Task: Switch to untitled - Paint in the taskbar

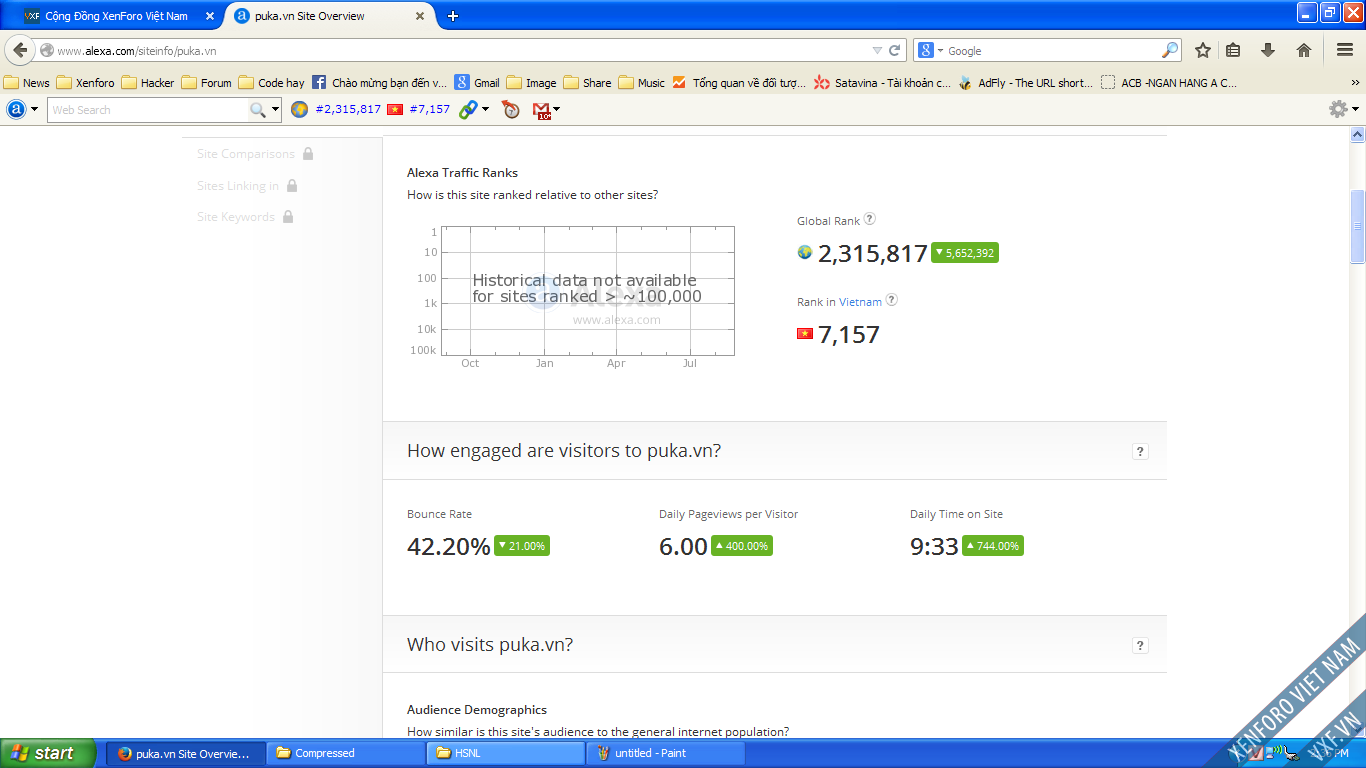Action: pos(666,753)
